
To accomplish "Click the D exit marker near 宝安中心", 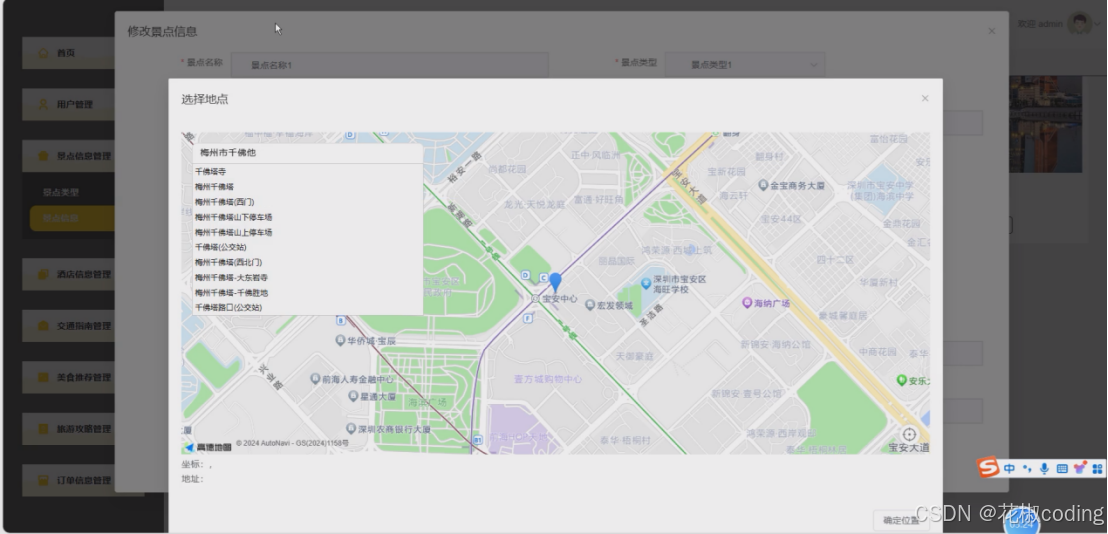I will coord(525,275).
